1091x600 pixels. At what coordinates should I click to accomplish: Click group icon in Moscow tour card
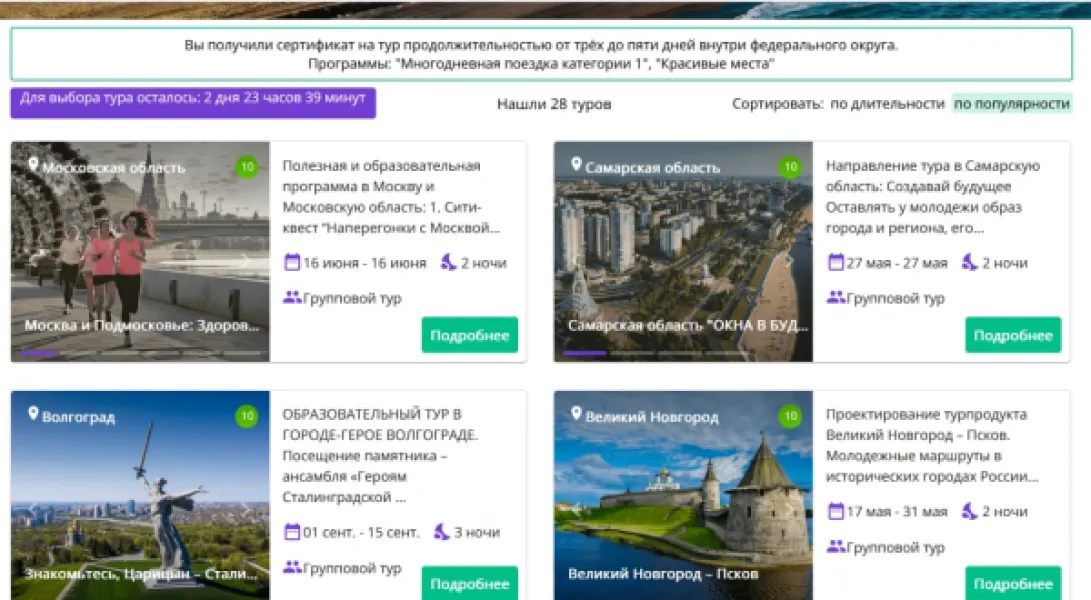pos(292,297)
